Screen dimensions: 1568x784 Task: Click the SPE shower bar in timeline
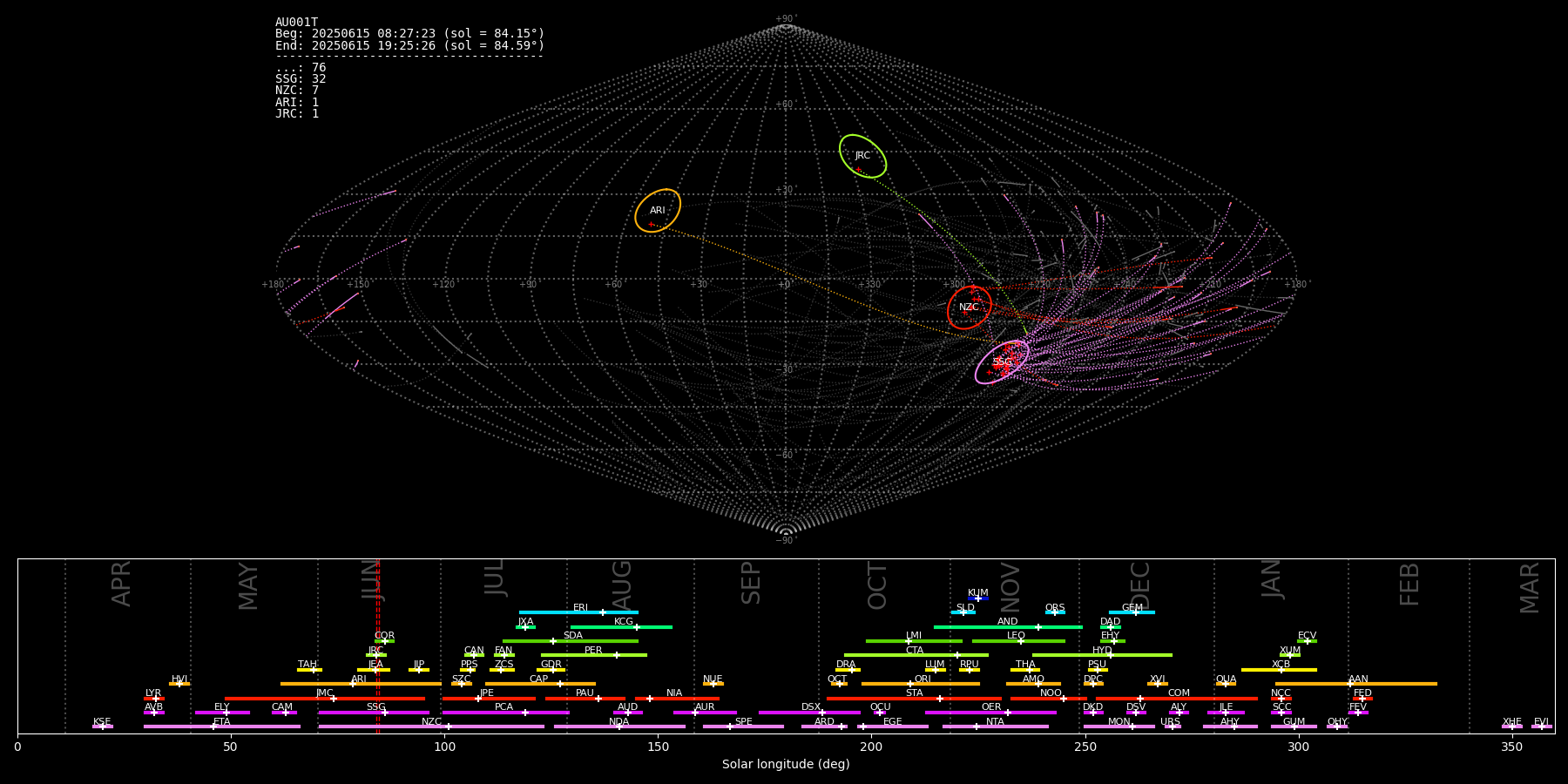click(743, 727)
